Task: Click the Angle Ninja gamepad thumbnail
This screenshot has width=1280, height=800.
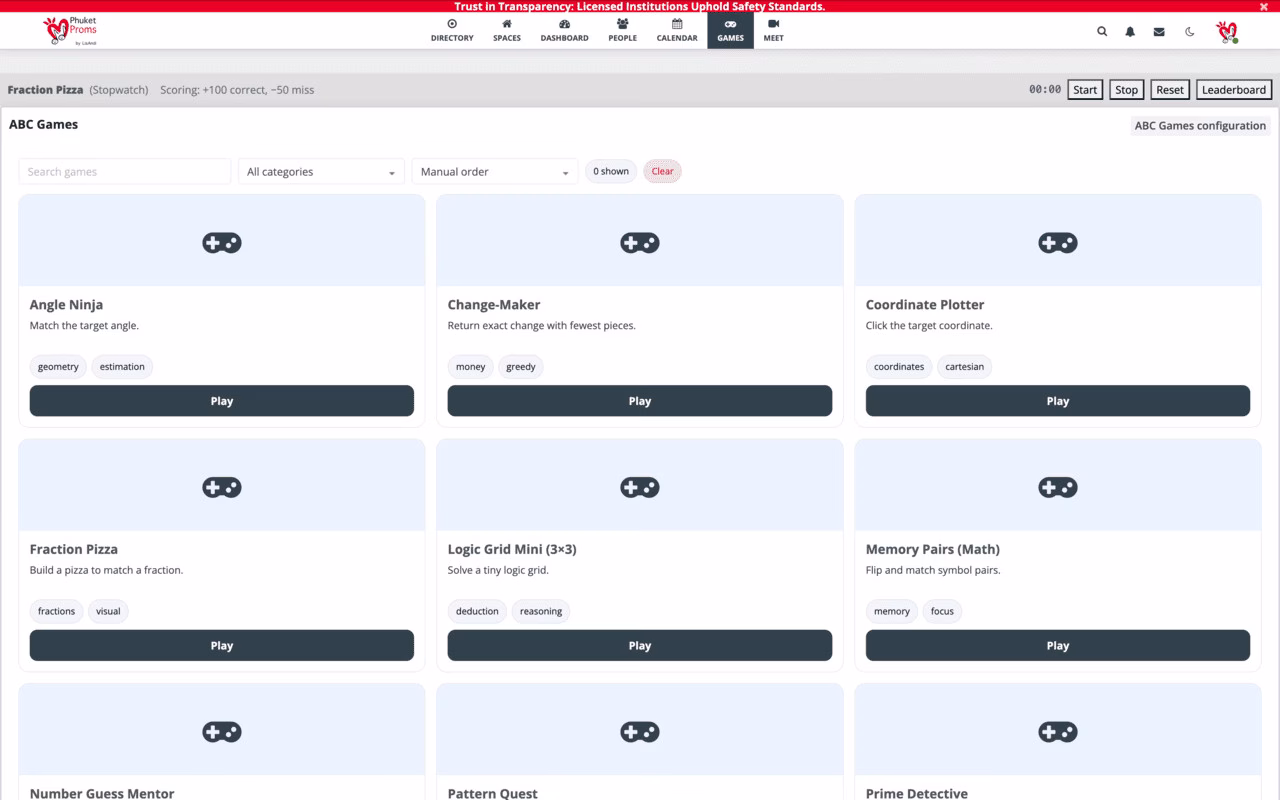Action: 222,242
